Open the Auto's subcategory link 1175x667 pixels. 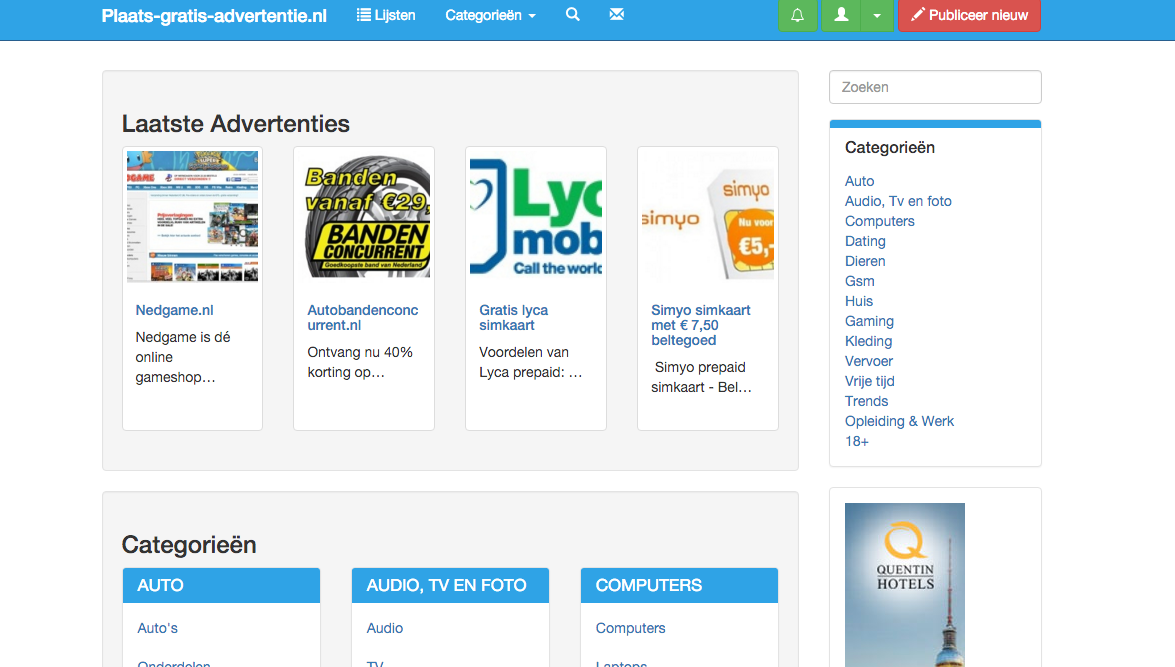coord(157,628)
